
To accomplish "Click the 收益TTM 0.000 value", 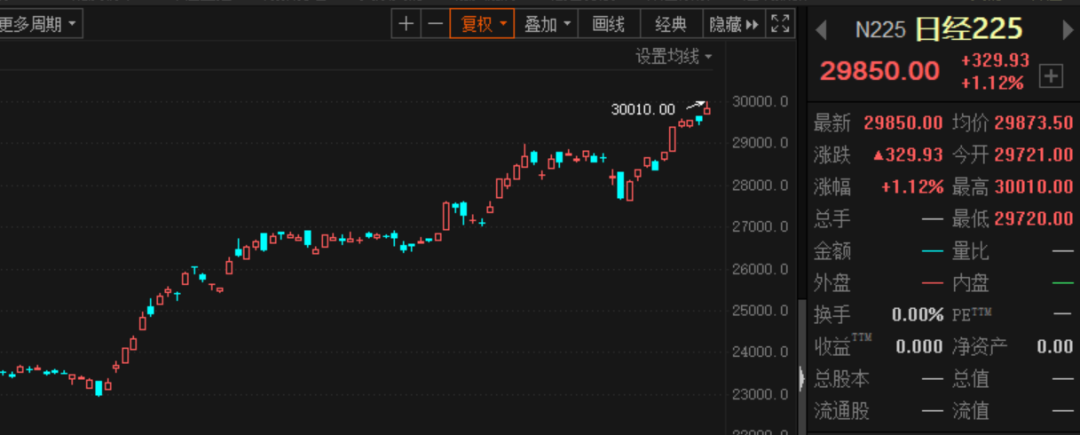I will click(919, 347).
